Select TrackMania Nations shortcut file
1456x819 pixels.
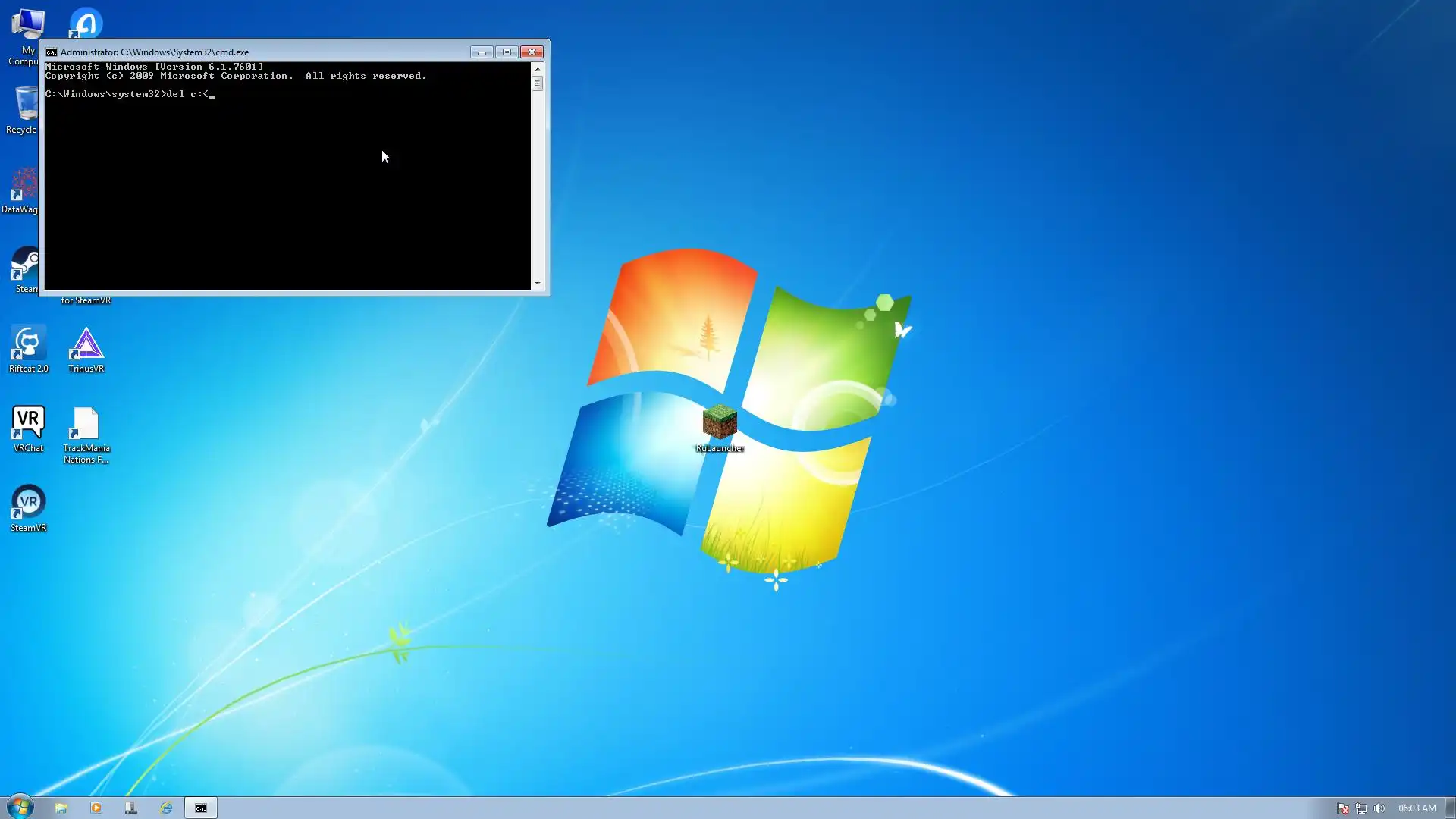click(86, 425)
